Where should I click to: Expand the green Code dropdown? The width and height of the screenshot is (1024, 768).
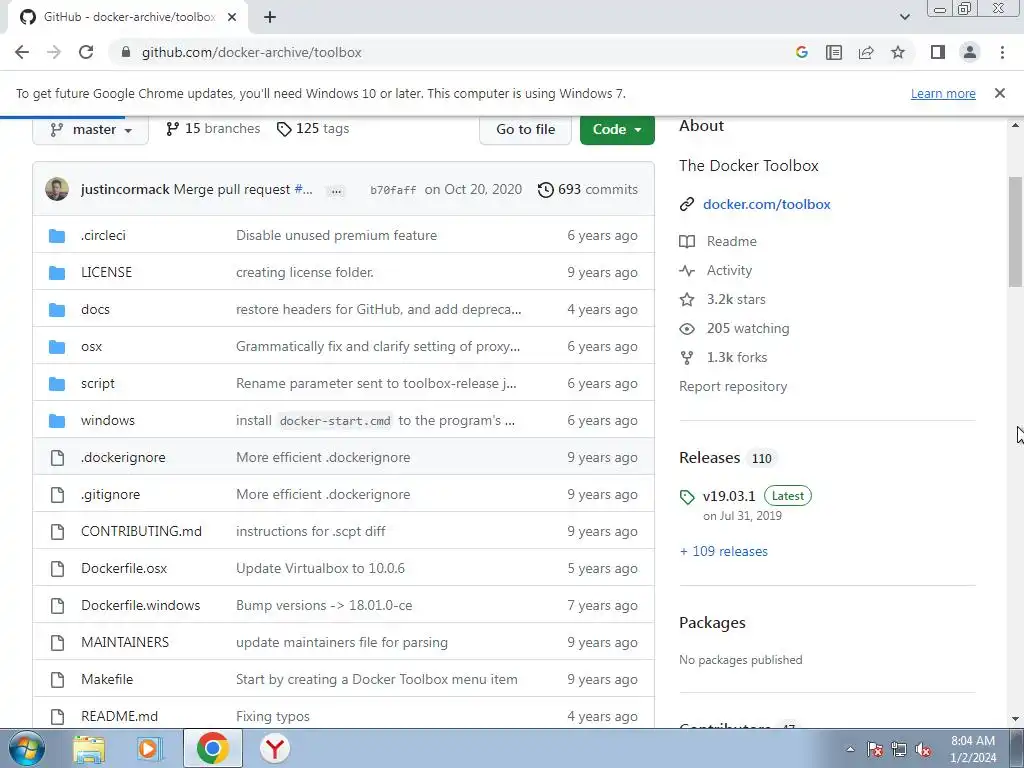[617, 129]
